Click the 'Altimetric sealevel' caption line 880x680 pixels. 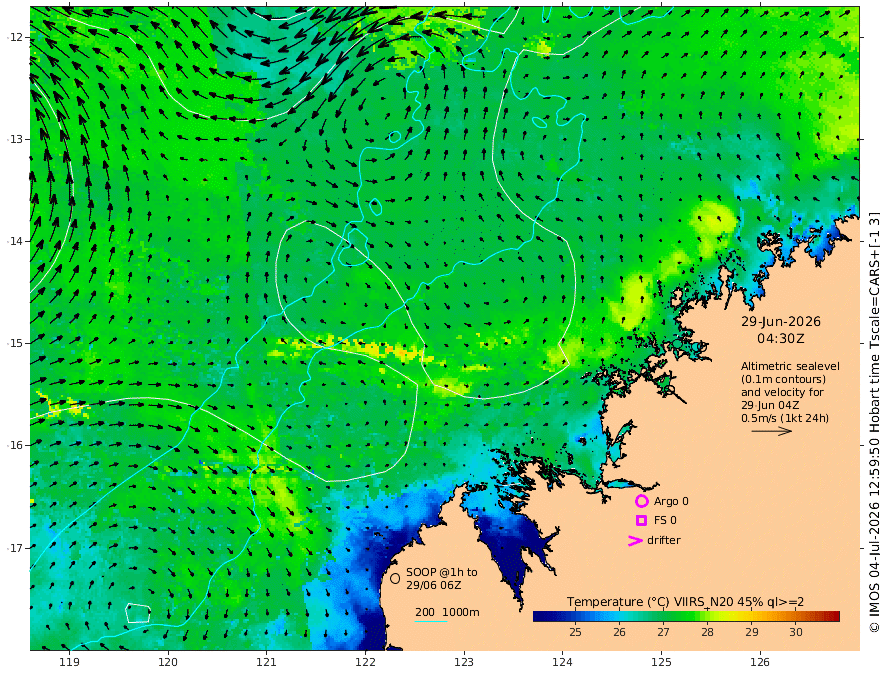pos(790,366)
